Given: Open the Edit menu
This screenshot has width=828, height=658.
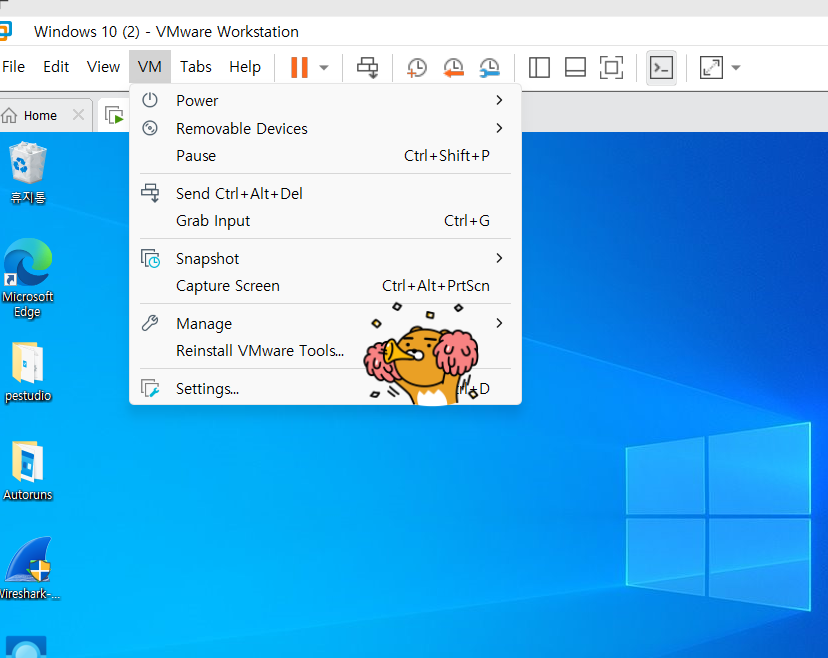Looking at the screenshot, I should click(x=56, y=67).
